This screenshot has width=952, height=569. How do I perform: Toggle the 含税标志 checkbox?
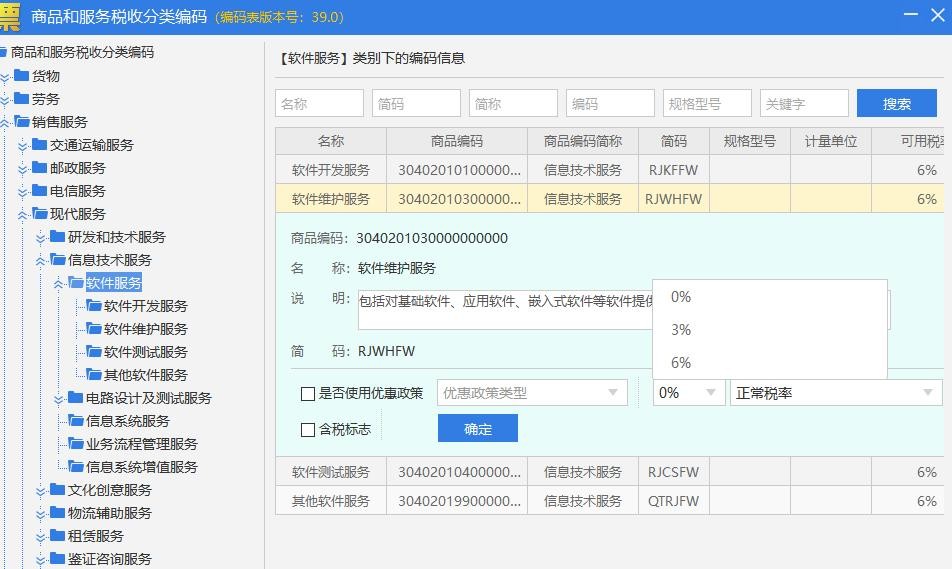[x=308, y=430]
